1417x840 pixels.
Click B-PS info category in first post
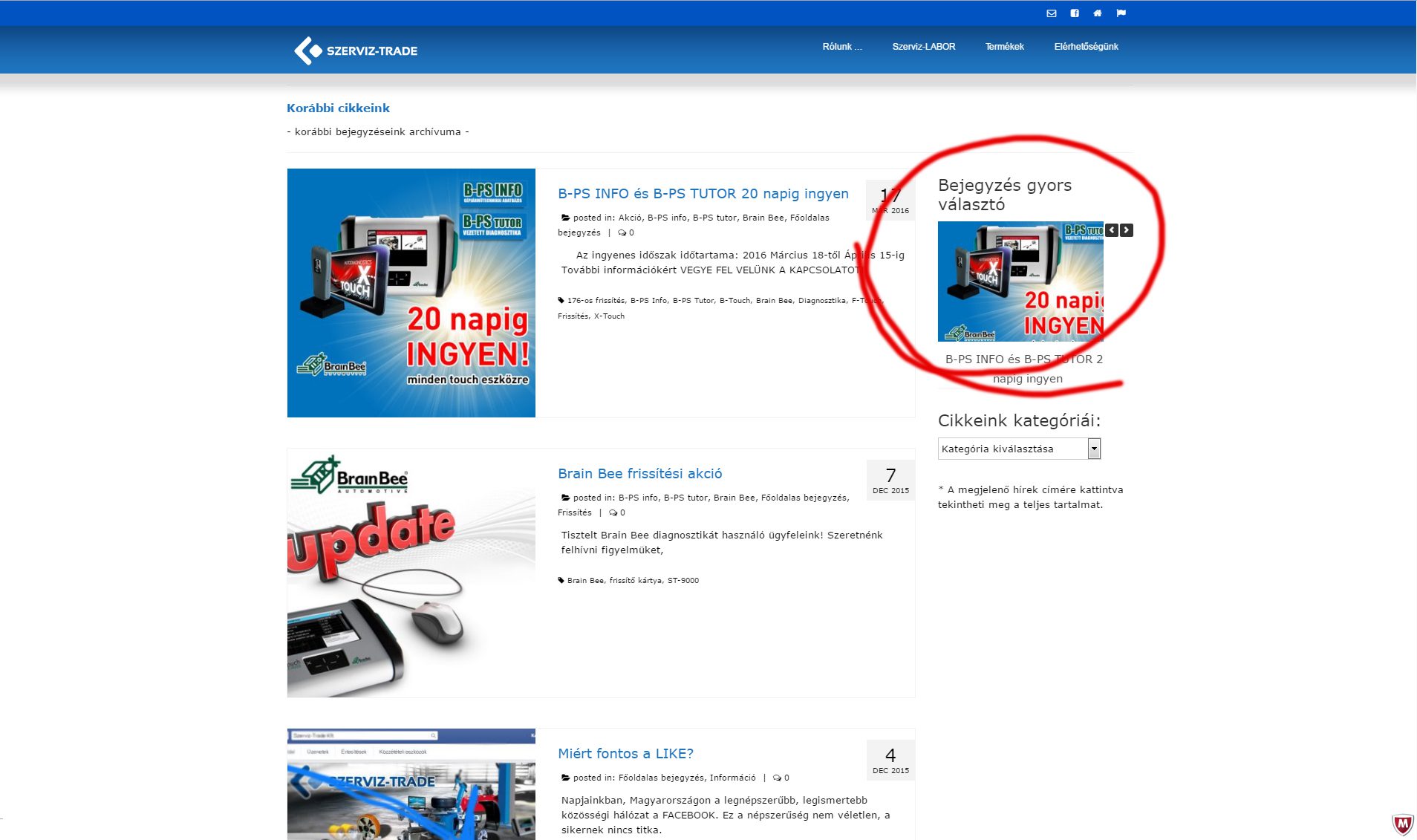tap(667, 218)
